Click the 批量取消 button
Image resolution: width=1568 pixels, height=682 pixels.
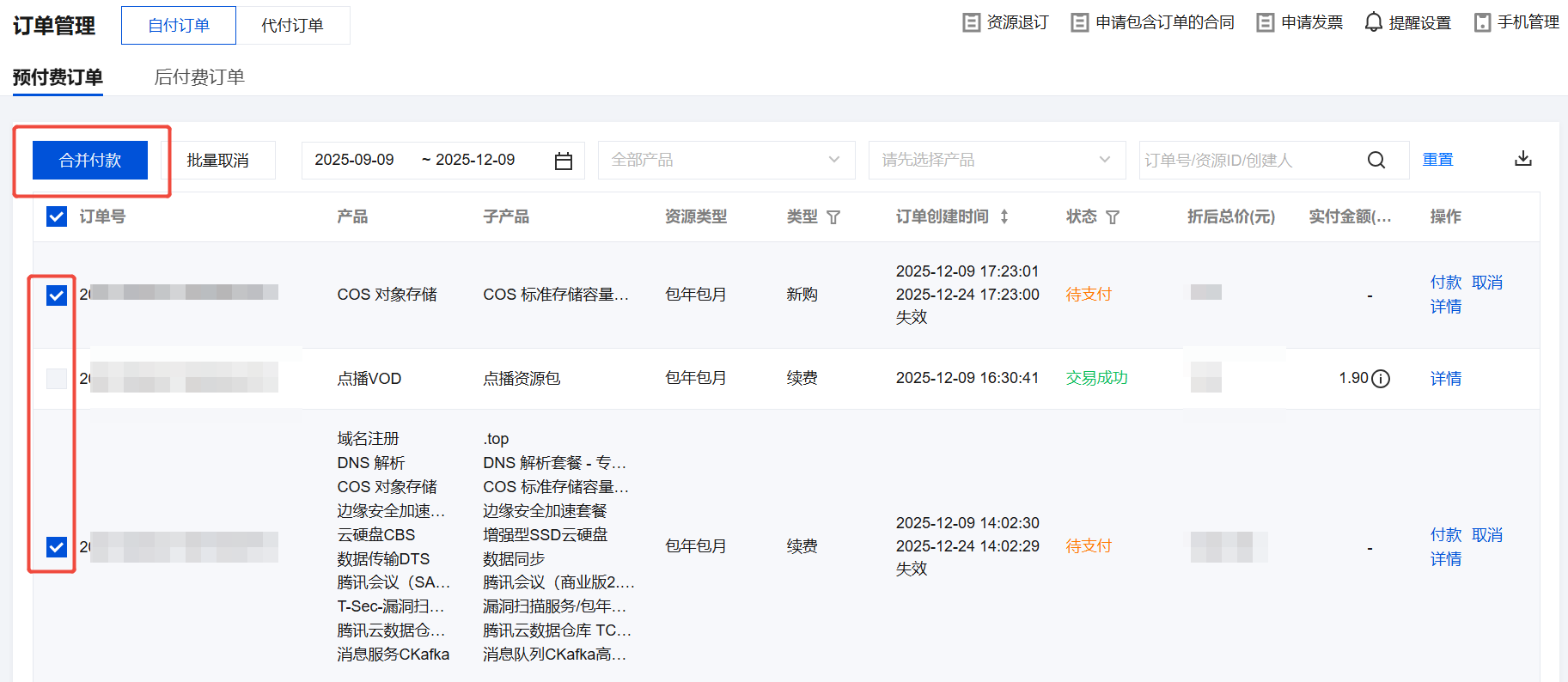coord(217,161)
